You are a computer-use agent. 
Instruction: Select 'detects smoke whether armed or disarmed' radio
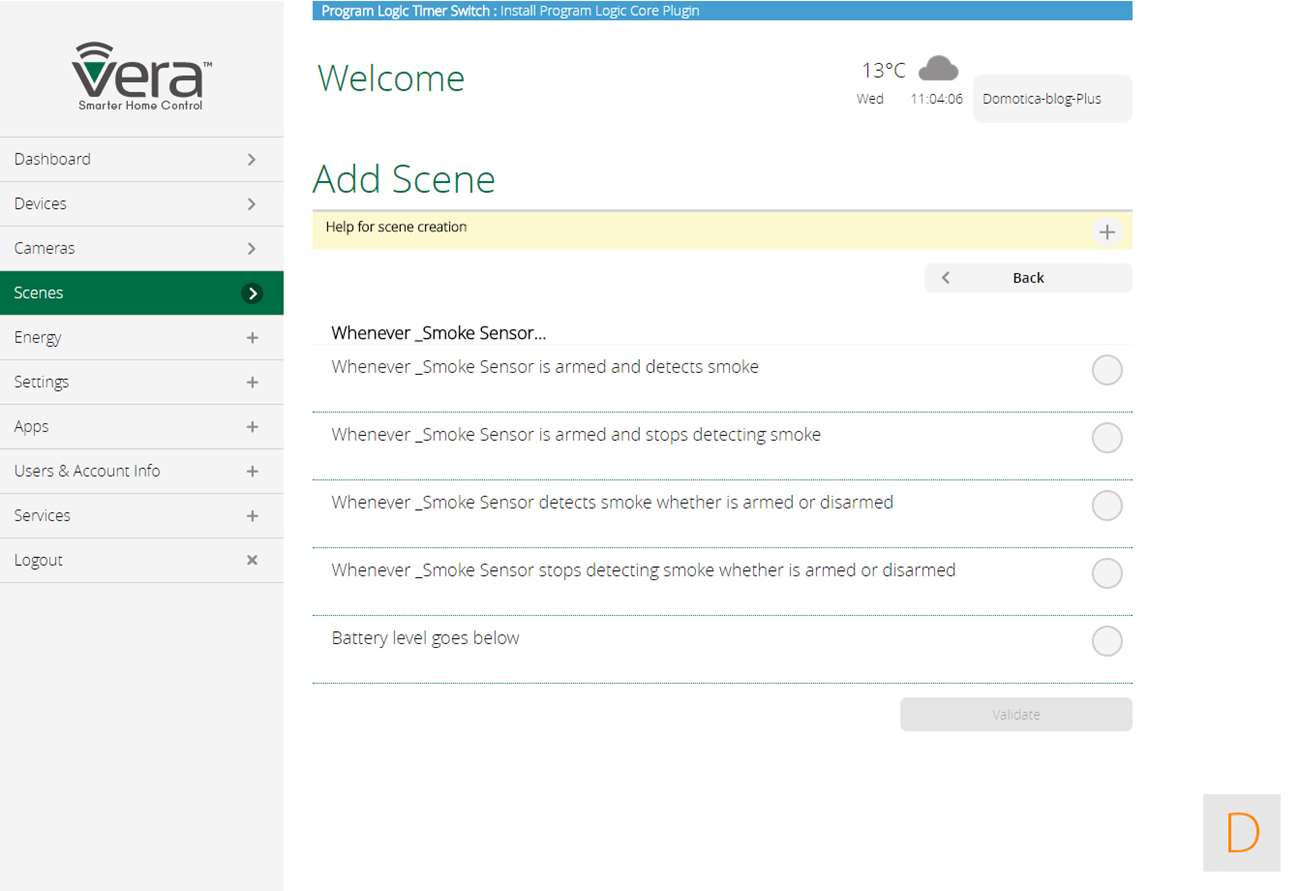pos(1106,506)
